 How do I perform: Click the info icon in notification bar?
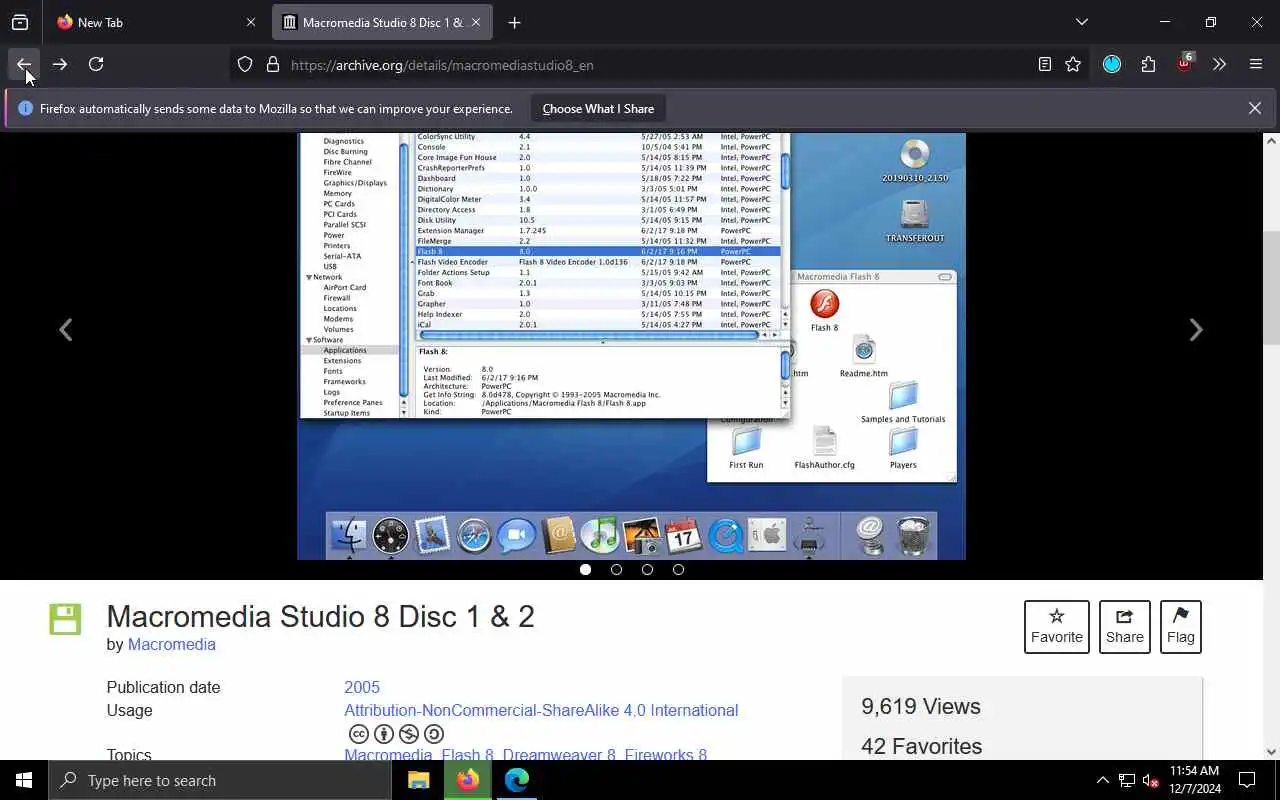[25, 108]
